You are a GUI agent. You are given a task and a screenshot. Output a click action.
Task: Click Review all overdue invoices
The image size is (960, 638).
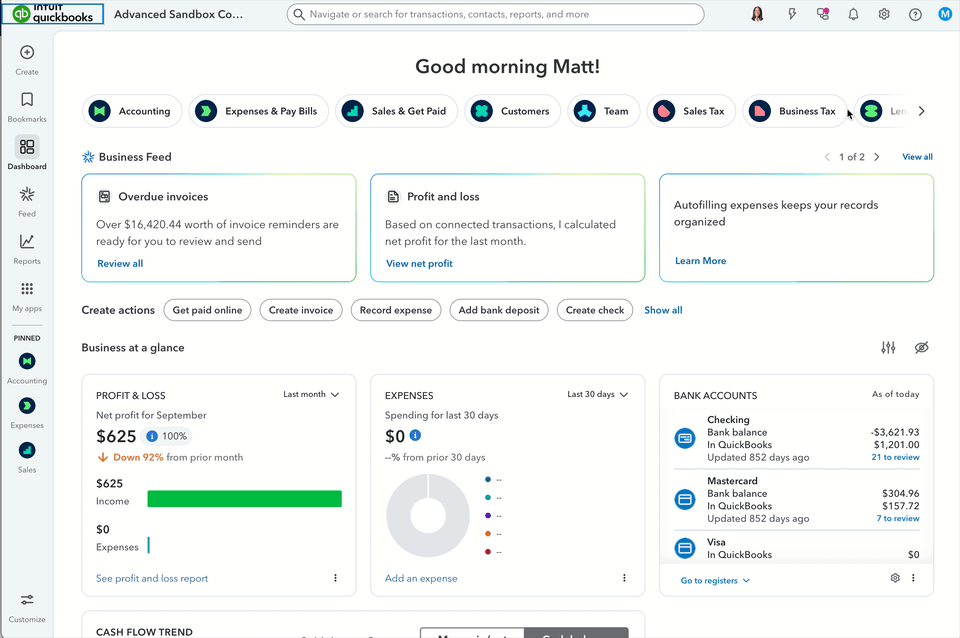click(x=120, y=263)
